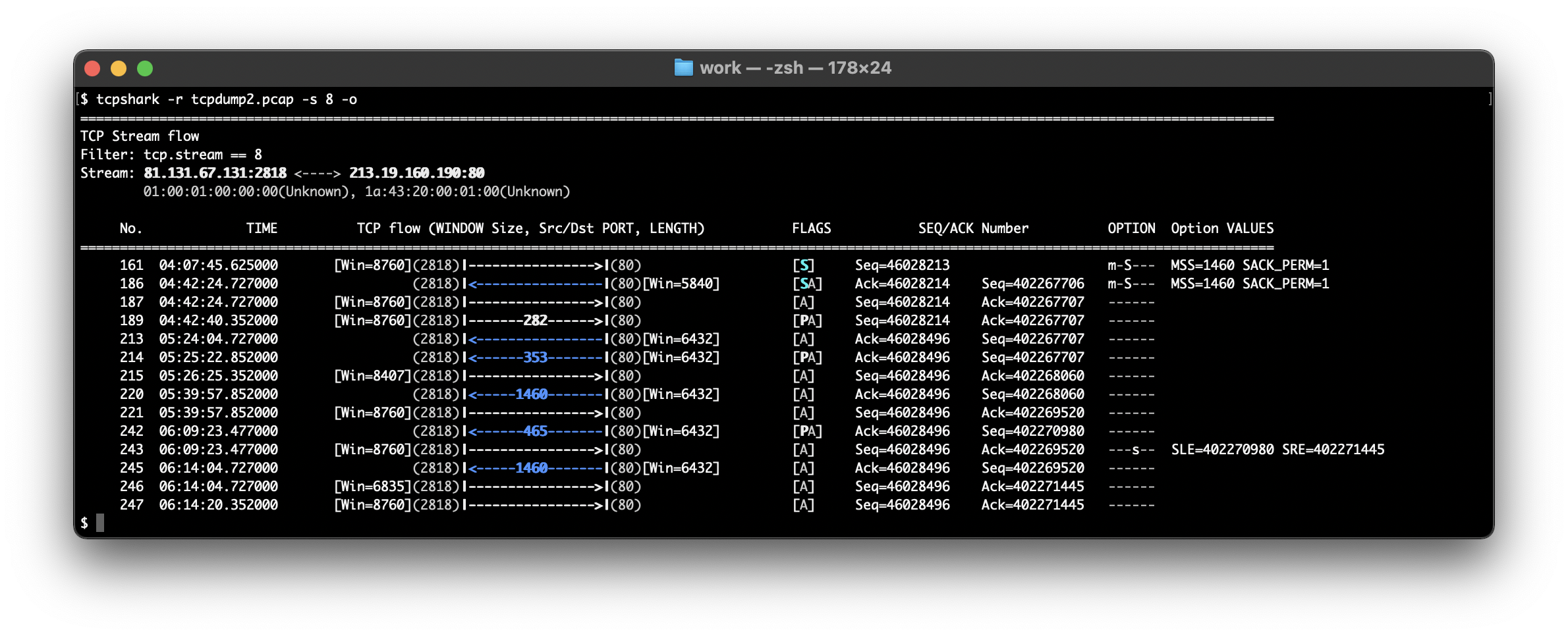Click the [SA] flag on packet 186

tap(807, 284)
